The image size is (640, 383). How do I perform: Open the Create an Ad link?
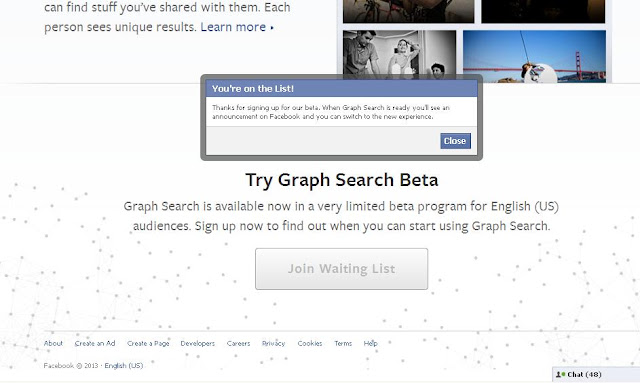pyautogui.click(x=95, y=343)
